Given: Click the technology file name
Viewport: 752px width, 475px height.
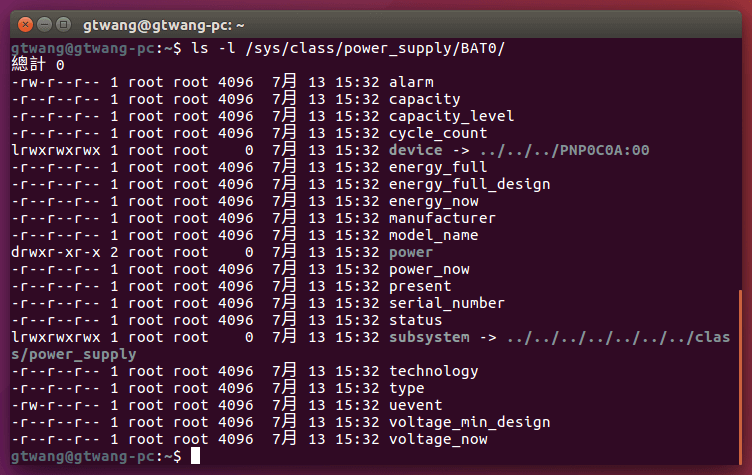Looking at the screenshot, I should coord(433,371).
